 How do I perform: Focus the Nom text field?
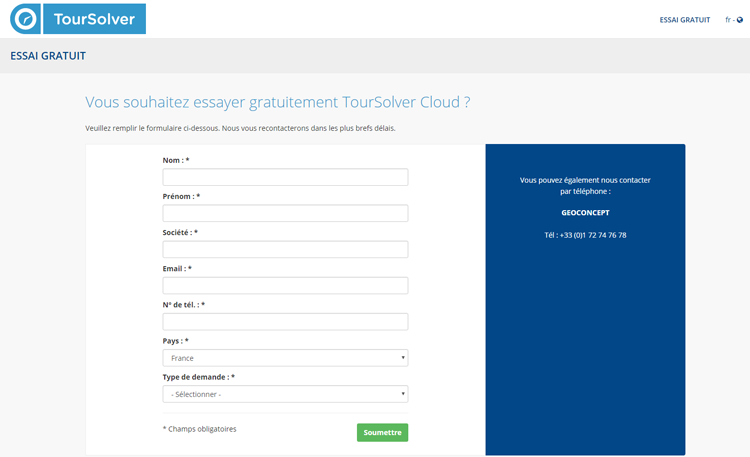(285, 177)
